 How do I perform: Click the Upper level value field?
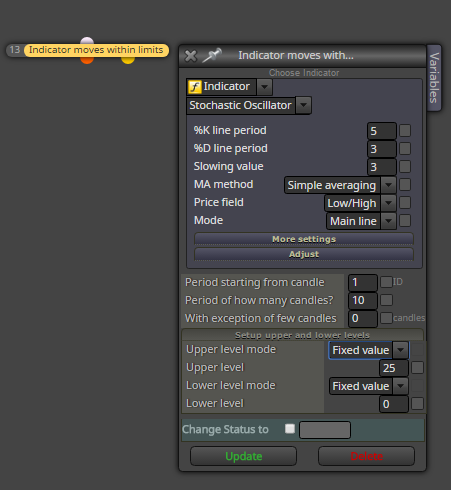[x=394, y=368]
